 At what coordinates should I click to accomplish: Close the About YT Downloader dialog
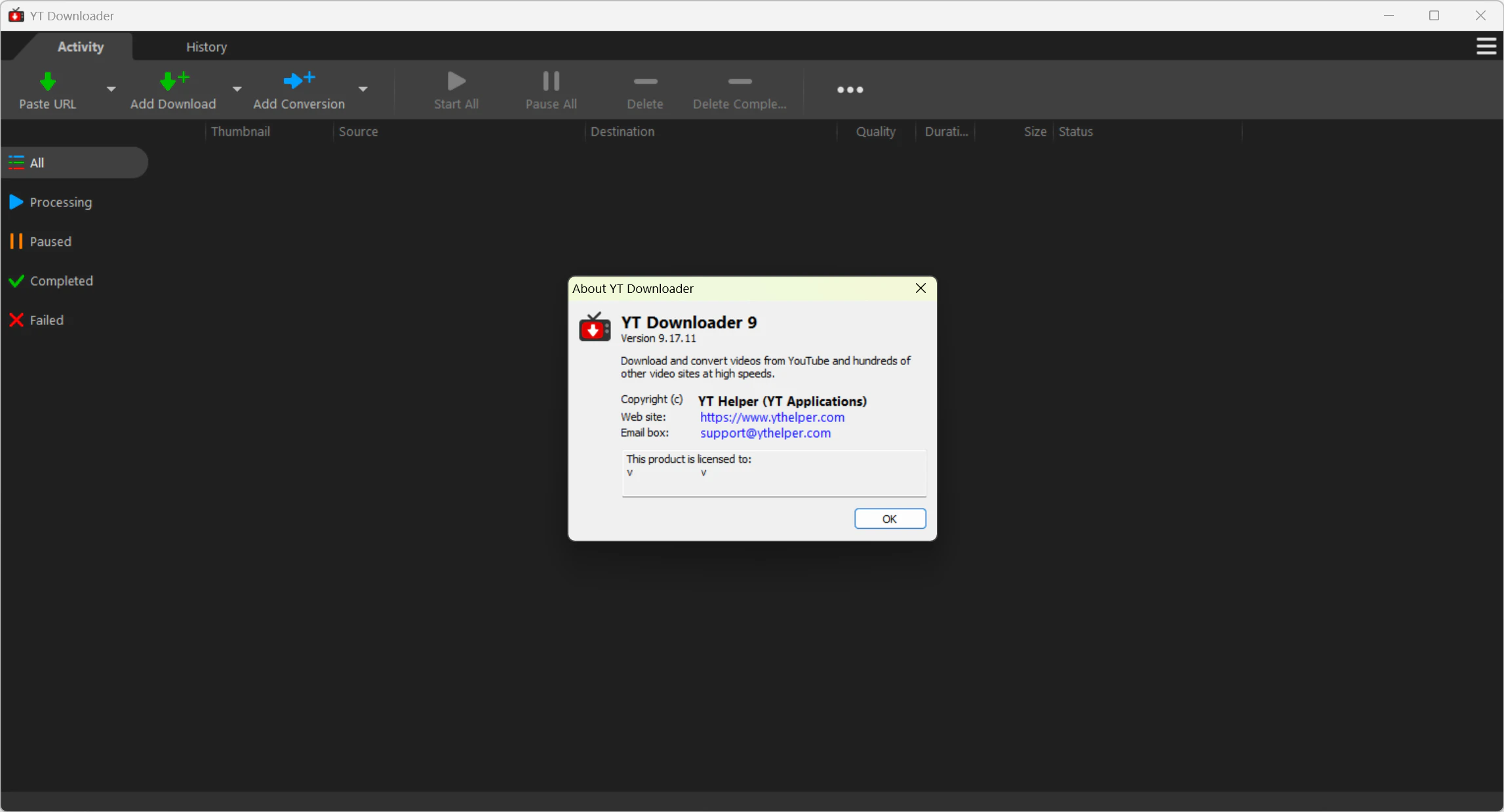click(x=920, y=288)
